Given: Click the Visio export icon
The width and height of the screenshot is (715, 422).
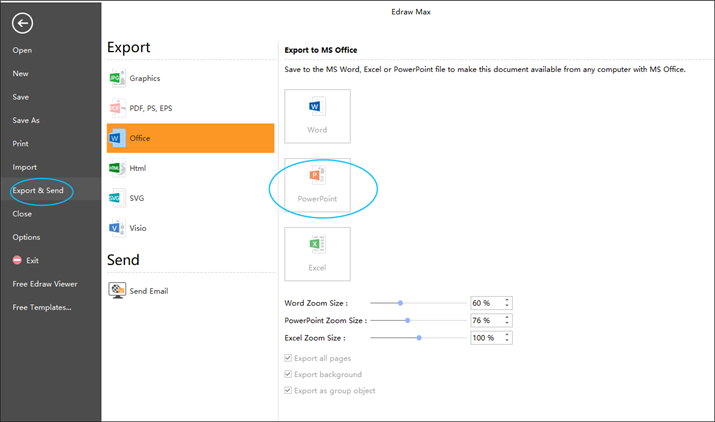Looking at the screenshot, I should pyautogui.click(x=117, y=228).
